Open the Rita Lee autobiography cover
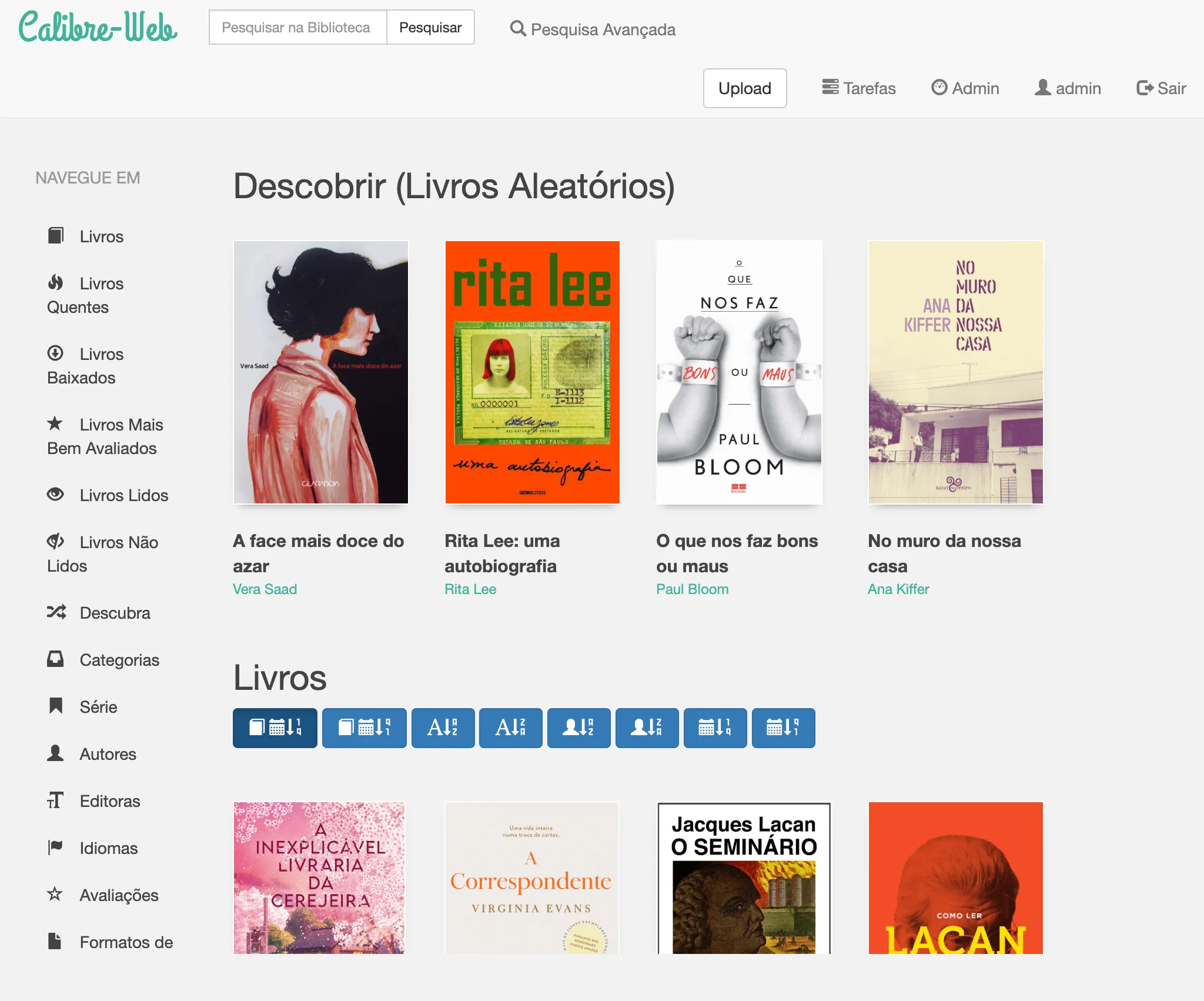 [533, 372]
